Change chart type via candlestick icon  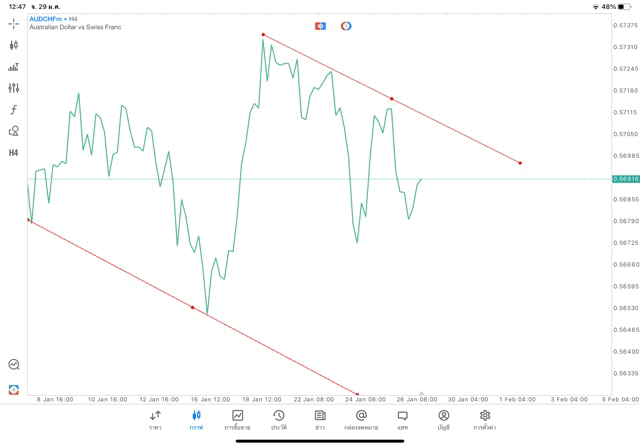14,45
